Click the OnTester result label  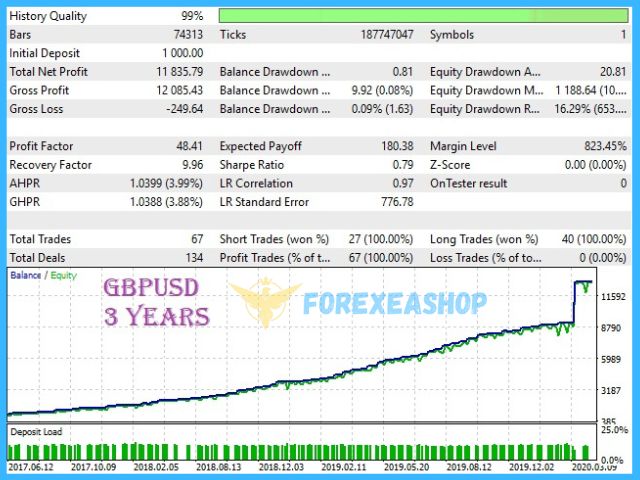point(469,184)
